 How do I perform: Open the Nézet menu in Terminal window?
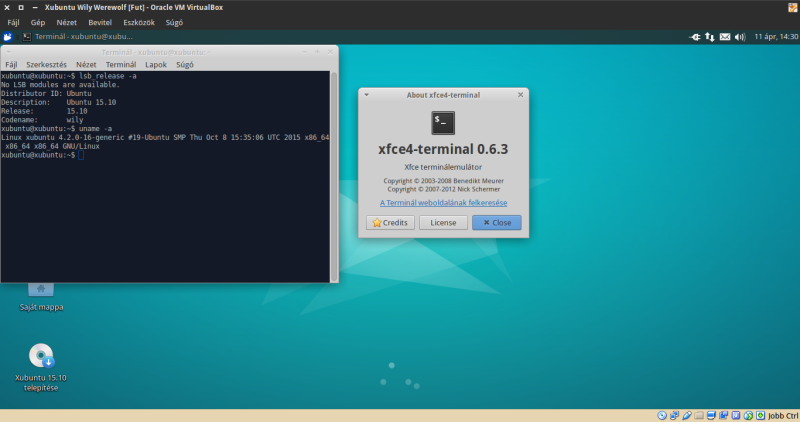pyautogui.click(x=86, y=65)
